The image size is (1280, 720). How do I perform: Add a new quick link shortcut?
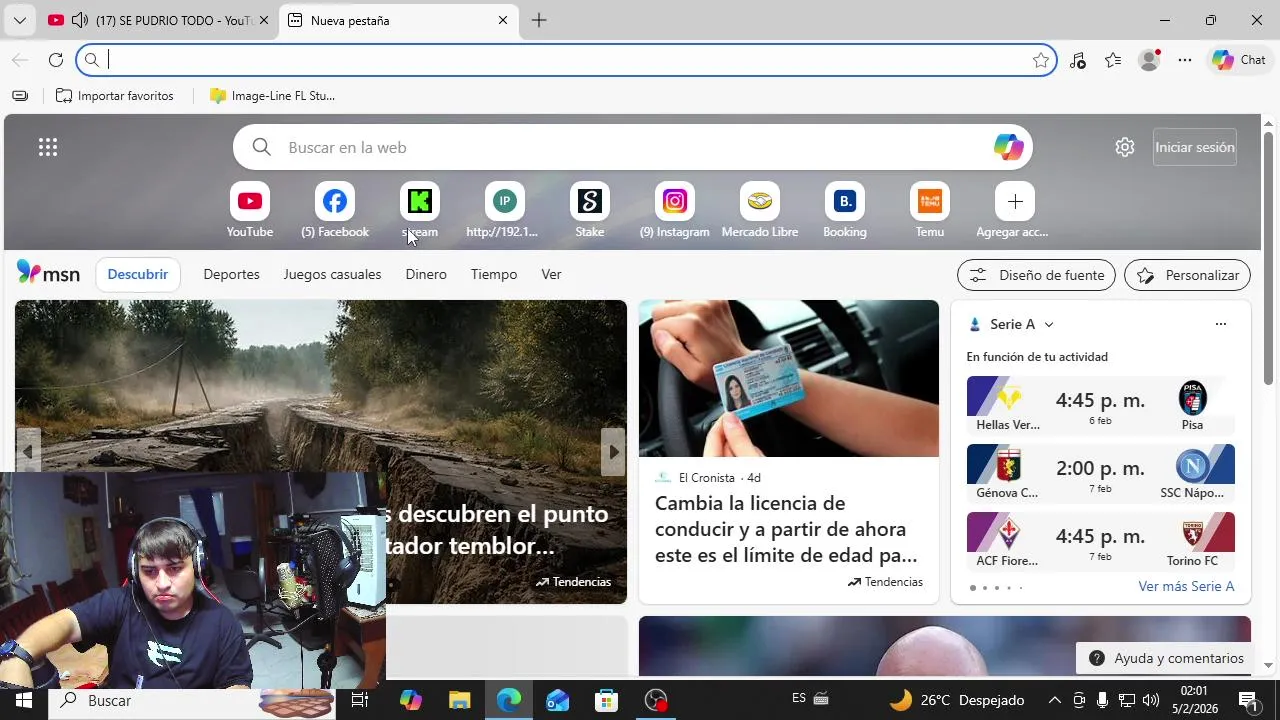click(x=1014, y=211)
